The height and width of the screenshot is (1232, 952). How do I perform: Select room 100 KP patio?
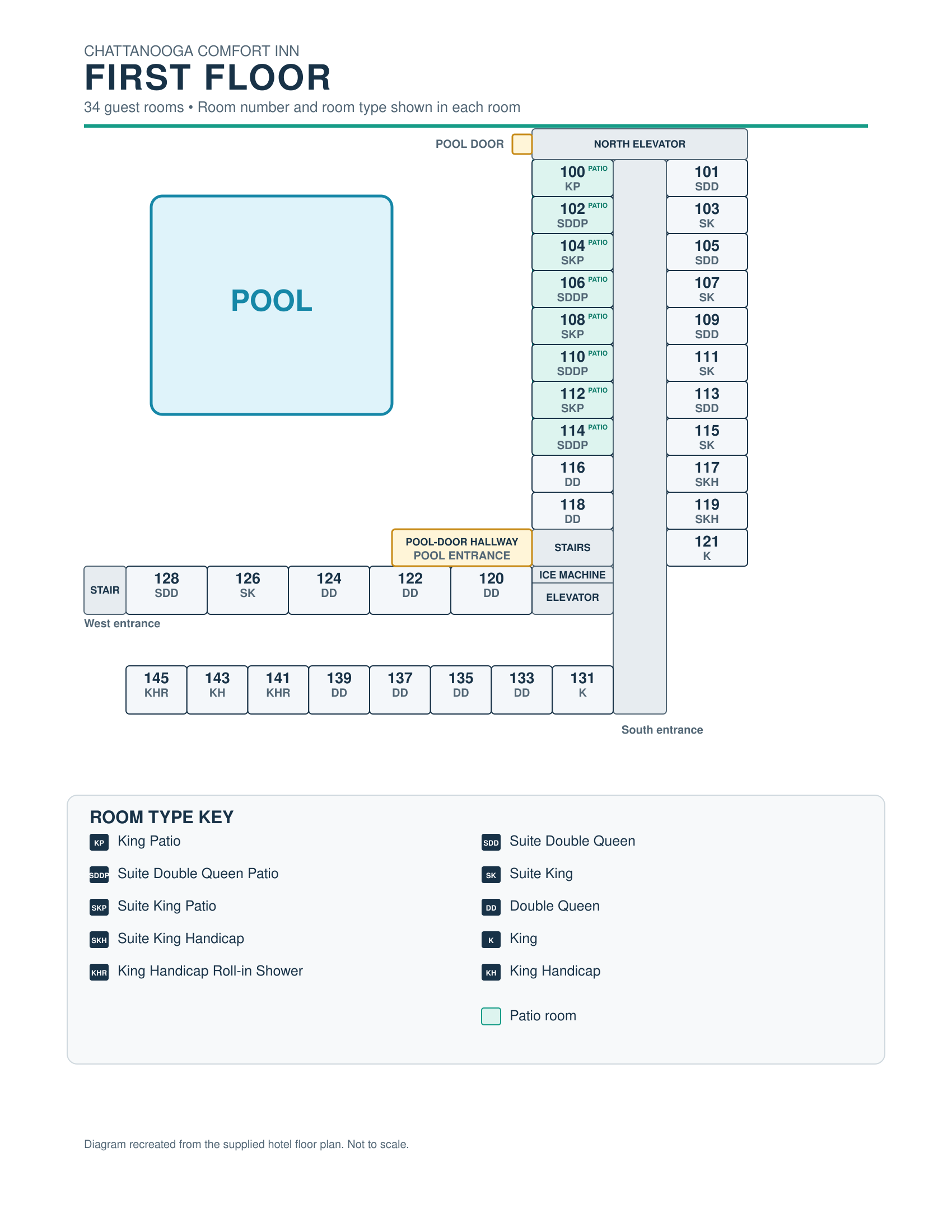572,178
